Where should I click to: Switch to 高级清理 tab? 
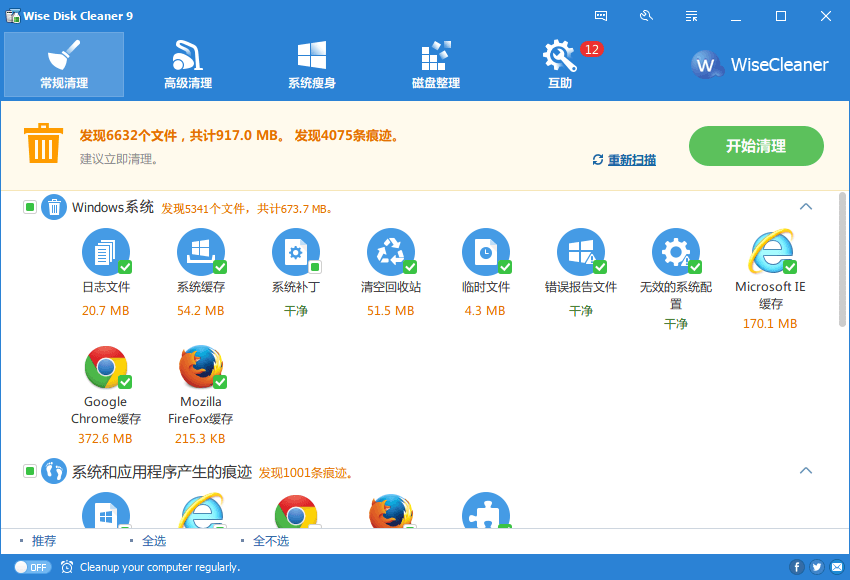coord(188,65)
